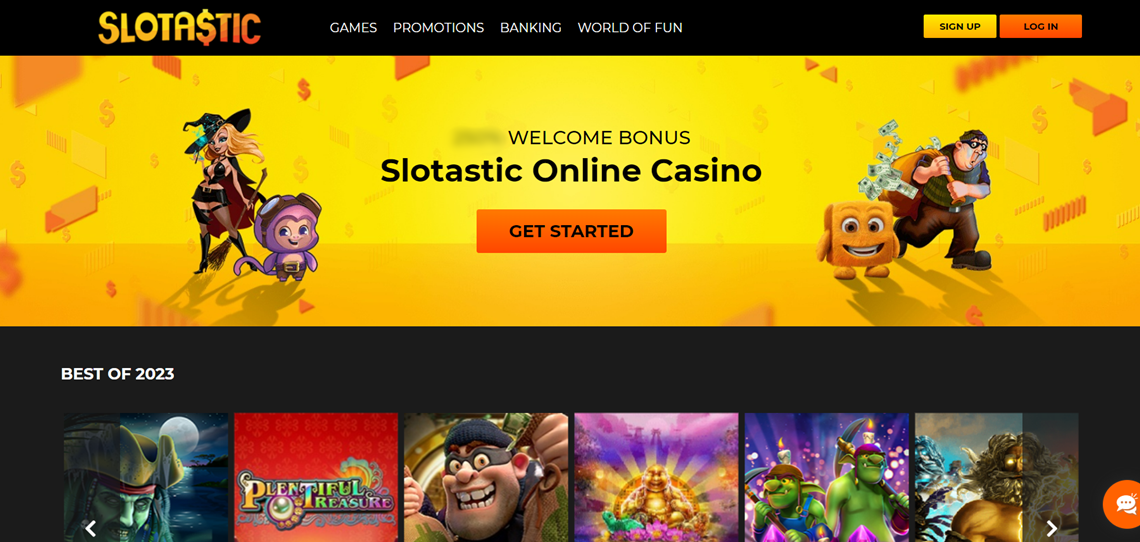The height and width of the screenshot is (542, 1140).
Task: Click the left carousel arrow
Action: point(91,529)
